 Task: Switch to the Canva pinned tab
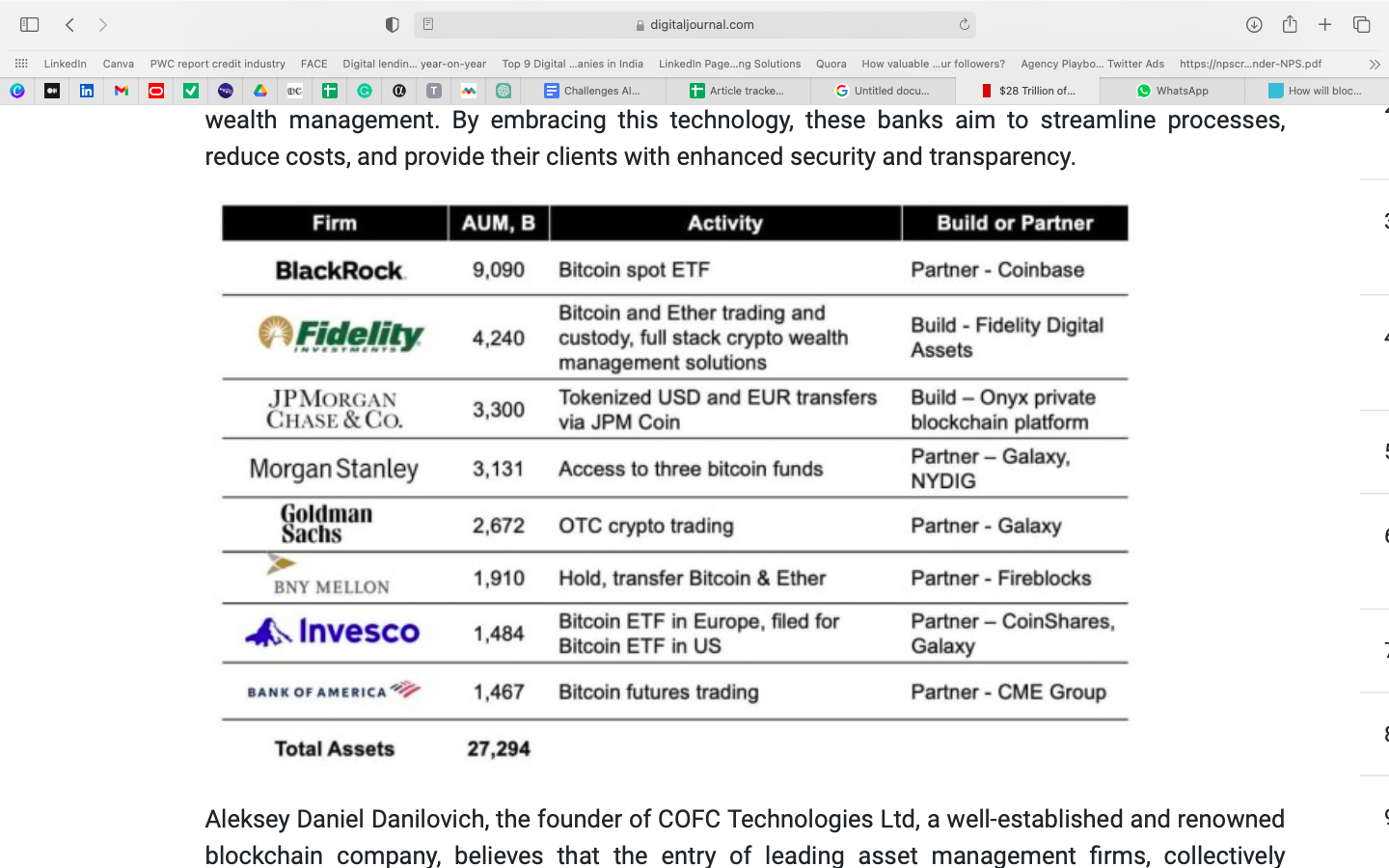tap(17, 91)
